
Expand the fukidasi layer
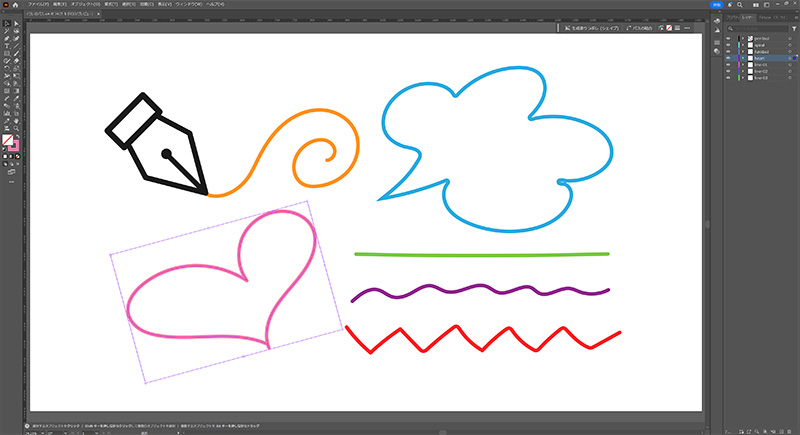pos(742,52)
